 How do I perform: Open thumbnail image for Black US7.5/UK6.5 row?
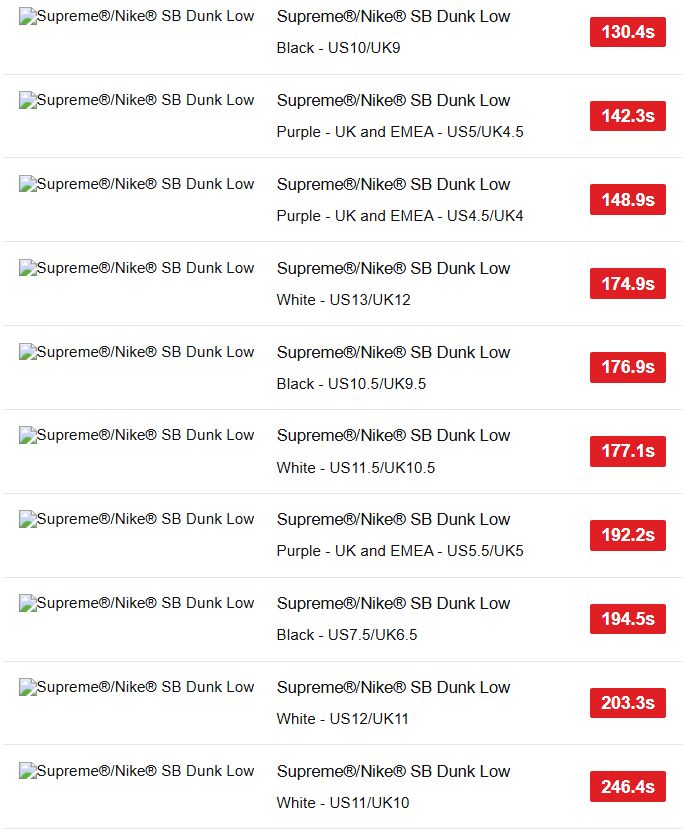pyautogui.click(x=136, y=603)
